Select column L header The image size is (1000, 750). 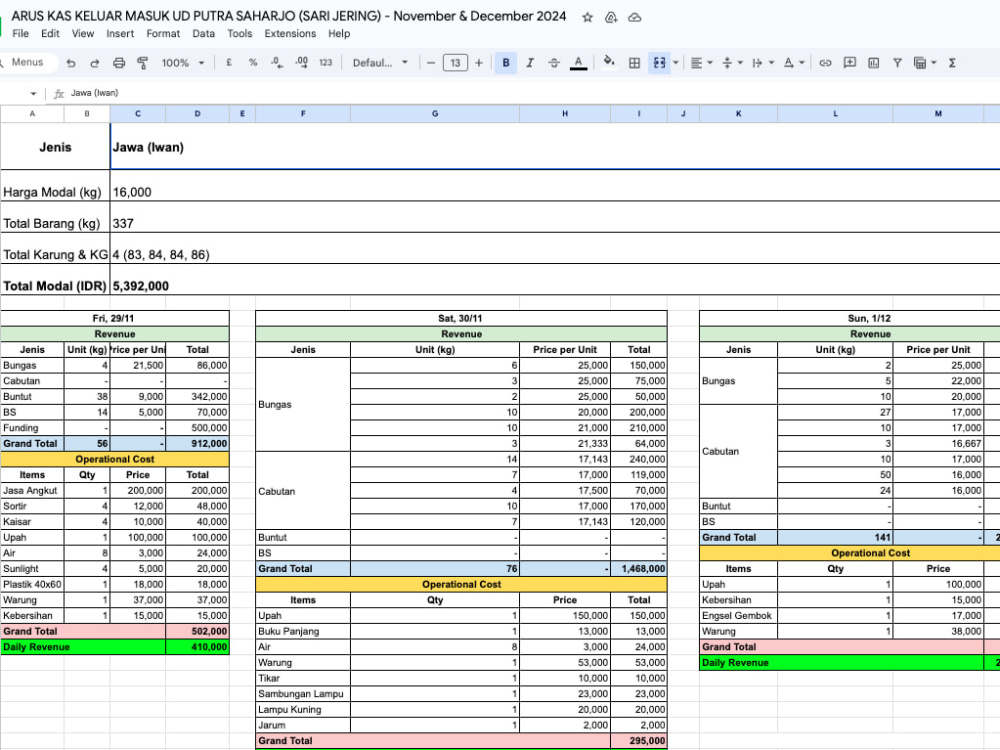(835, 114)
